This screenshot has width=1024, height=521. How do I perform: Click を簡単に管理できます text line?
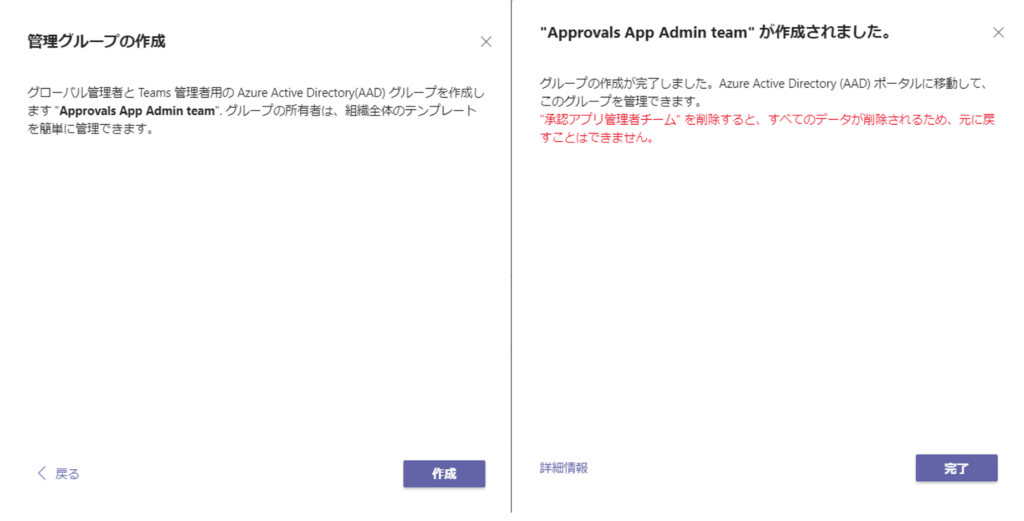coord(90,130)
